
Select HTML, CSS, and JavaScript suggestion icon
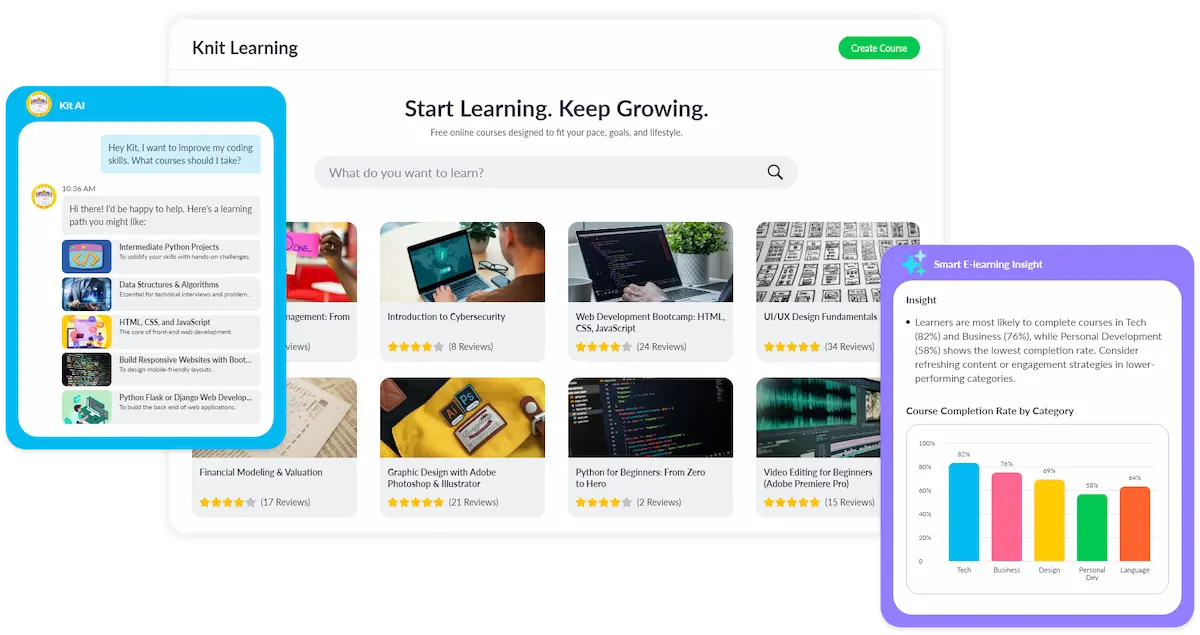(x=87, y=331)
